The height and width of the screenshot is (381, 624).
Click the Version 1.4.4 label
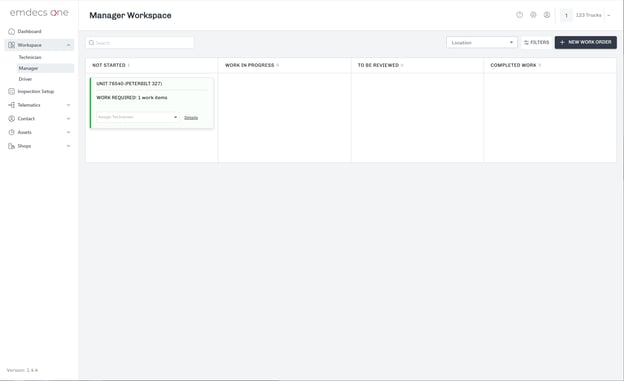(x=22, y=370)
